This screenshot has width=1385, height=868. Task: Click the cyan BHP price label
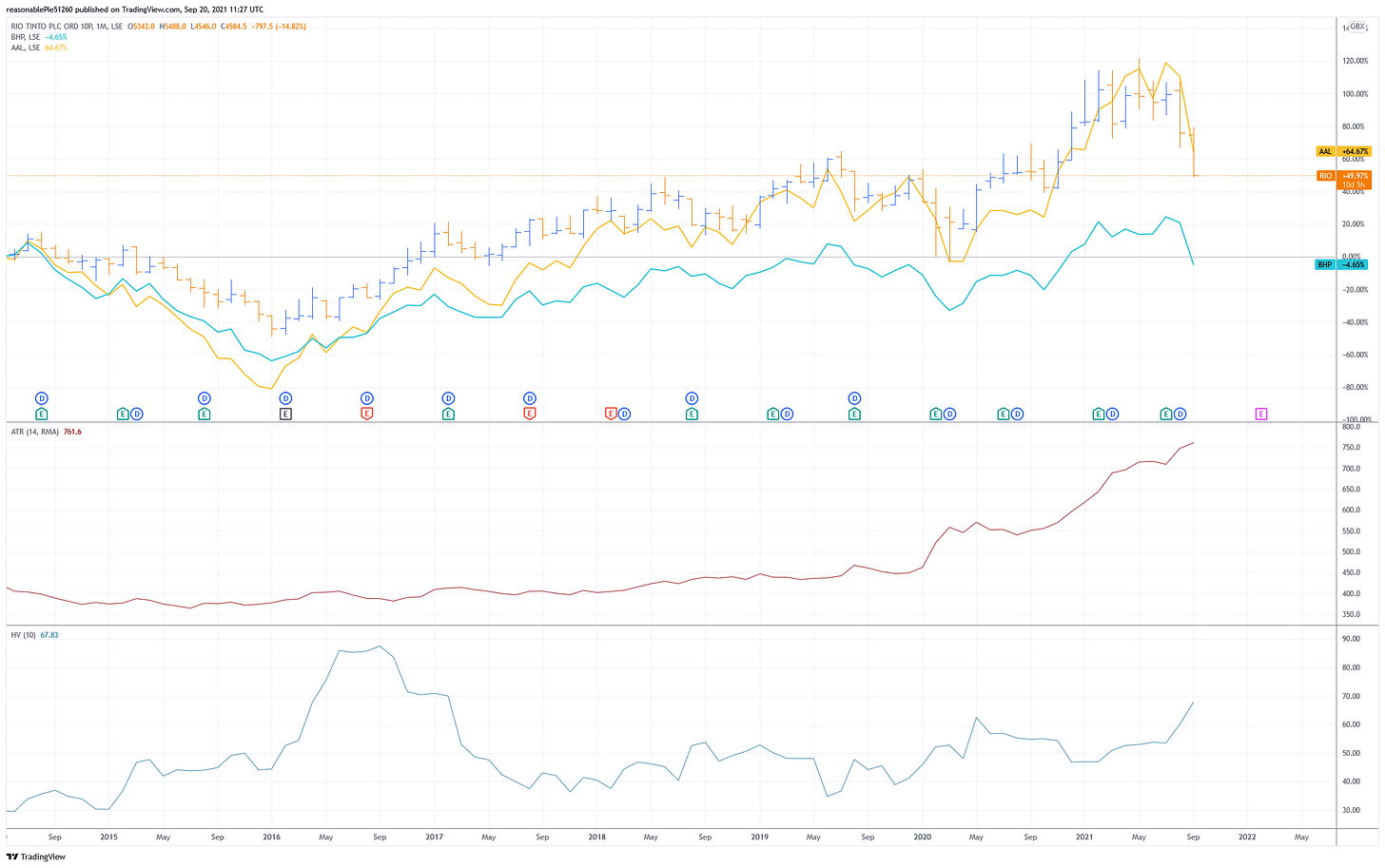1324,264
